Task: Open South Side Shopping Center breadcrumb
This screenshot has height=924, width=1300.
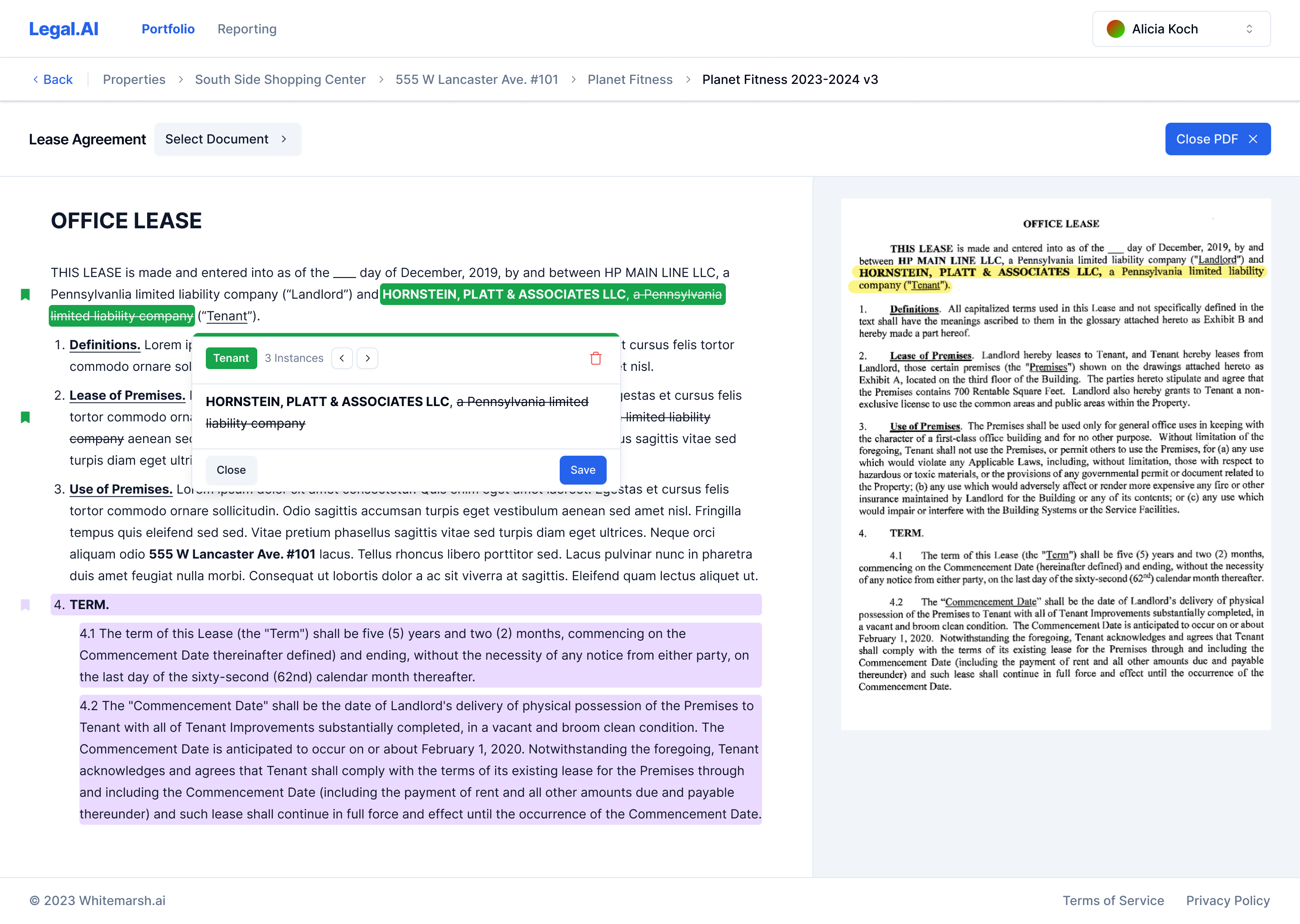Action: click(x=280, y=80)
